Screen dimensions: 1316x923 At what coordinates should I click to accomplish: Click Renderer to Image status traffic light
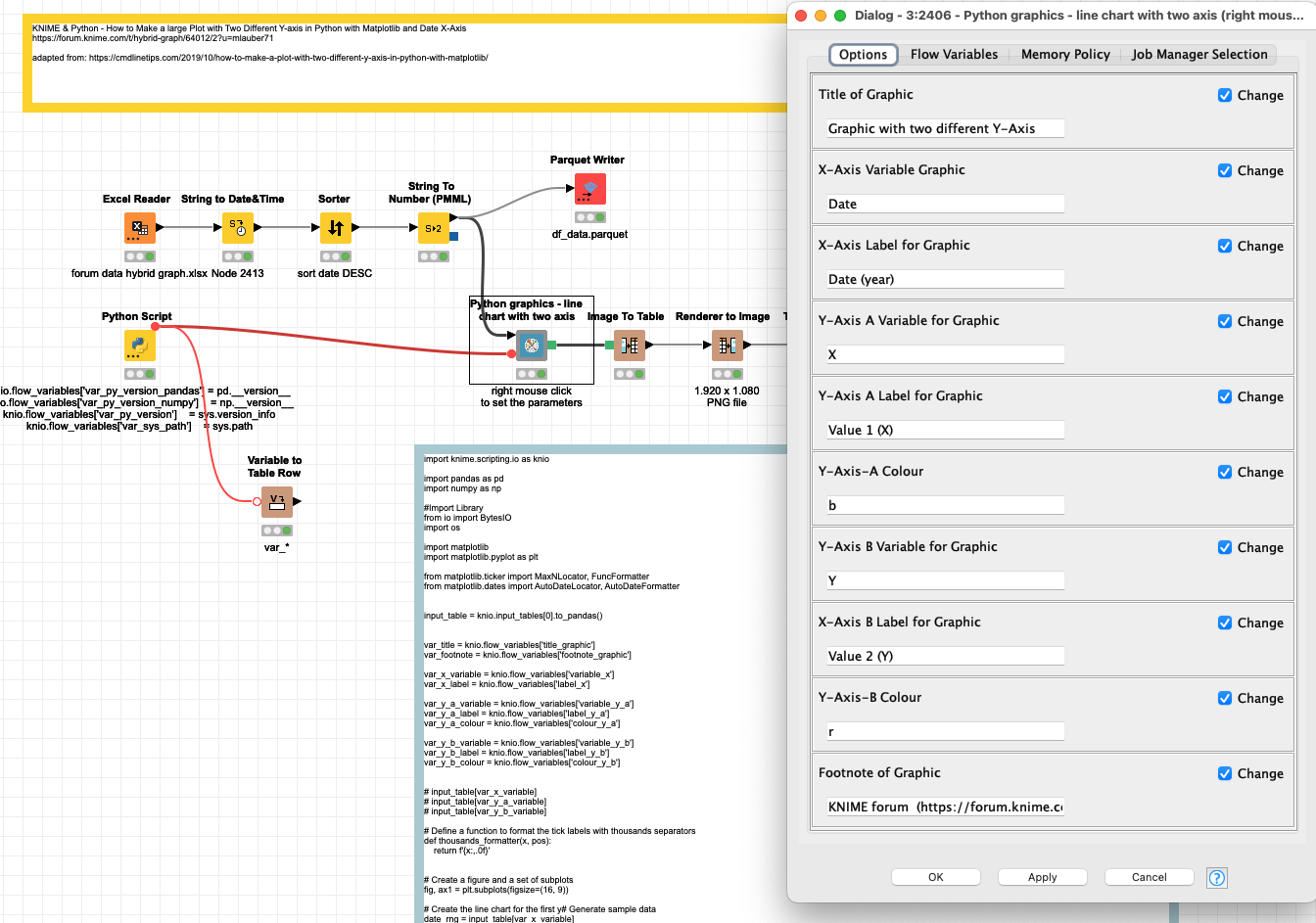pyautogui.click(x=727, y=374)
